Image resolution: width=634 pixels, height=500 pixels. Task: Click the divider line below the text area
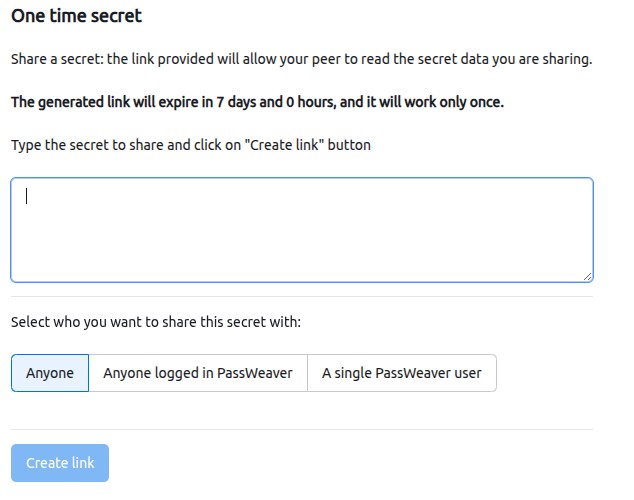(301, 297)
